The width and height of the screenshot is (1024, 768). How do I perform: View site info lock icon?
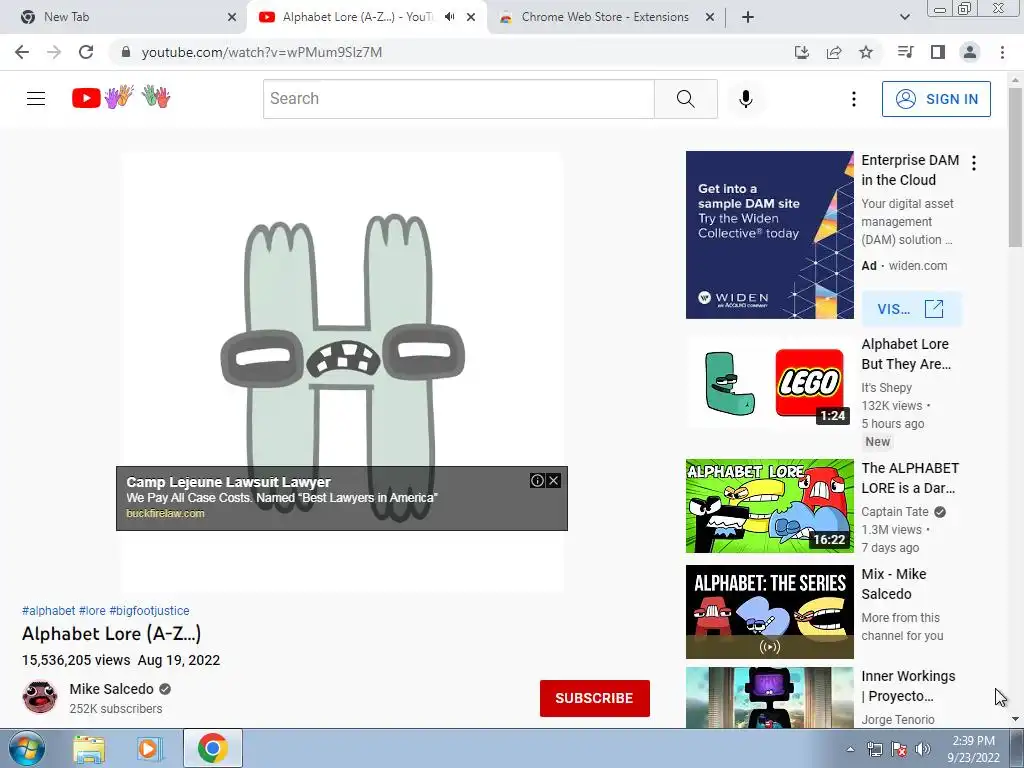126,52
